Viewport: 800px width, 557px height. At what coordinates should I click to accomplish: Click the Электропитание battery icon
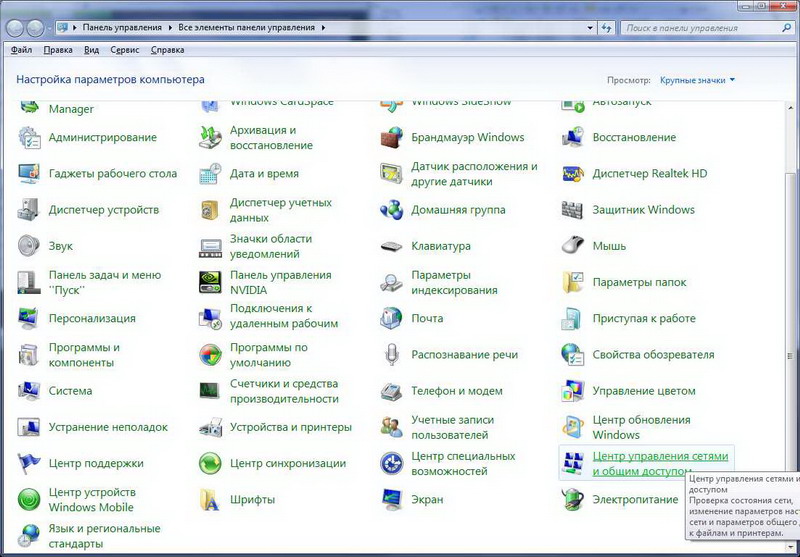[x=573, y=500]
